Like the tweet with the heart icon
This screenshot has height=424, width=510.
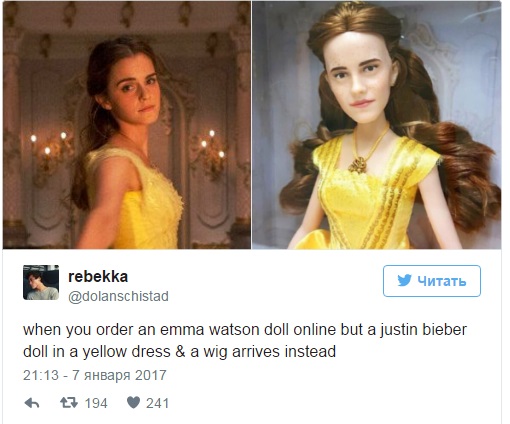pos(133,403)
